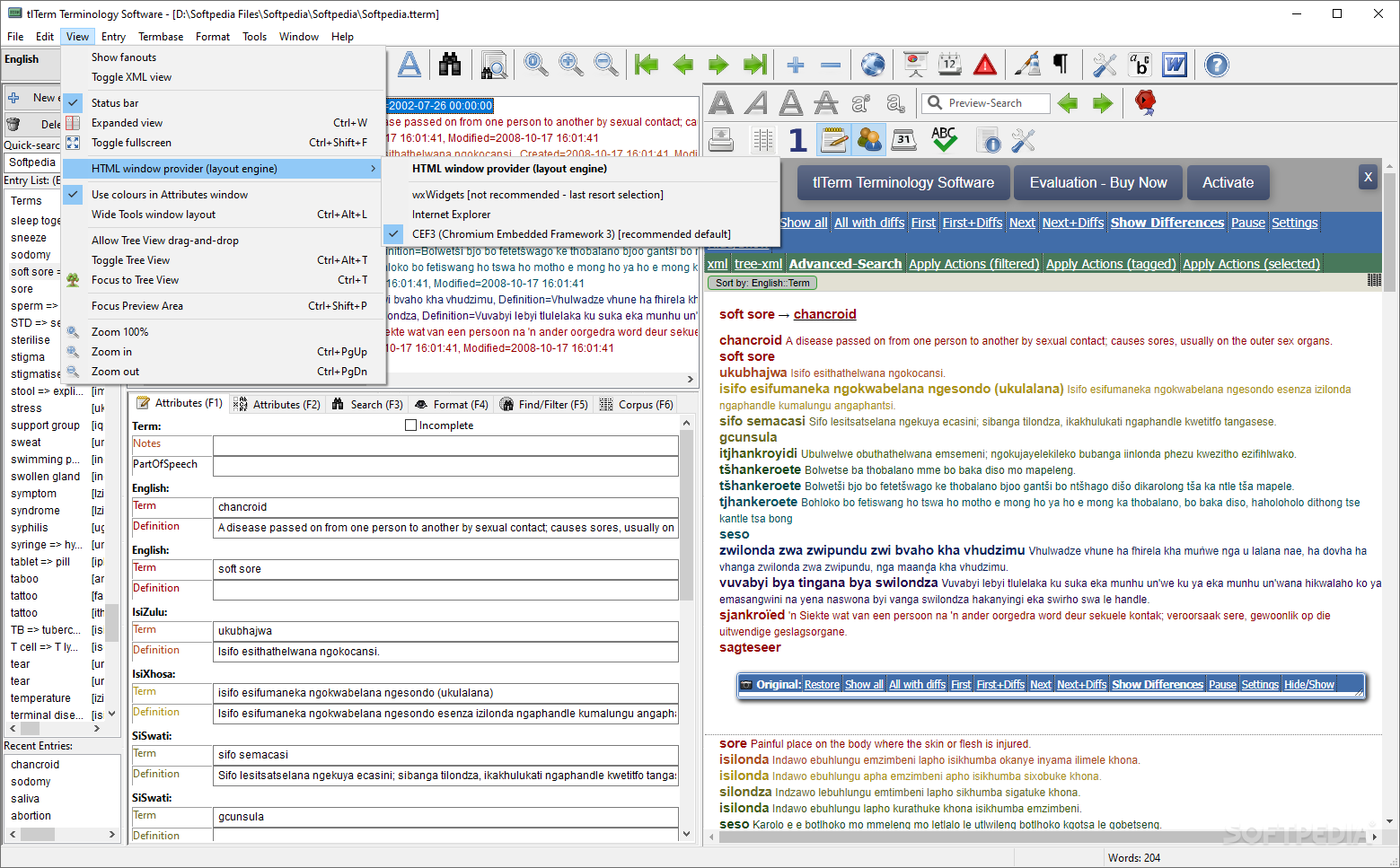Open the search-in-documents binoculars page icon
This screenshot has width=1400, height=868.
494,65
